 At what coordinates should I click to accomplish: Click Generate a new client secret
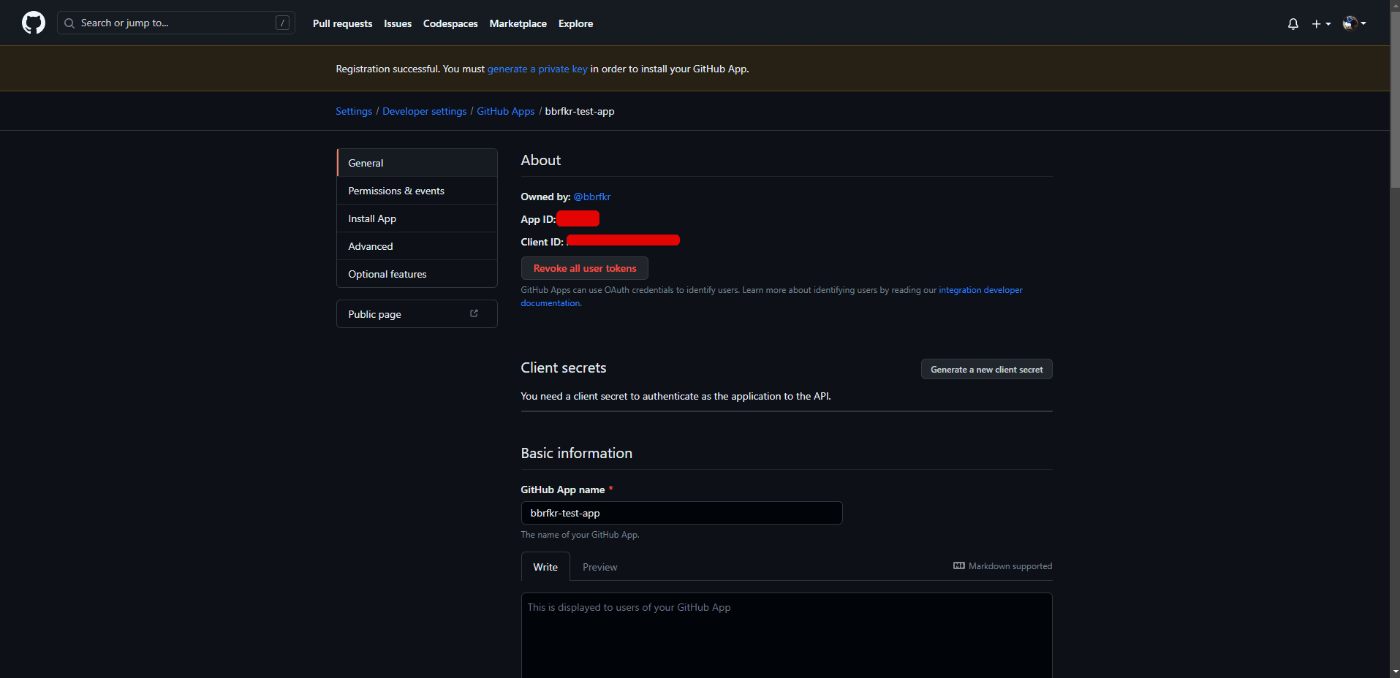[x=987, y=369]
